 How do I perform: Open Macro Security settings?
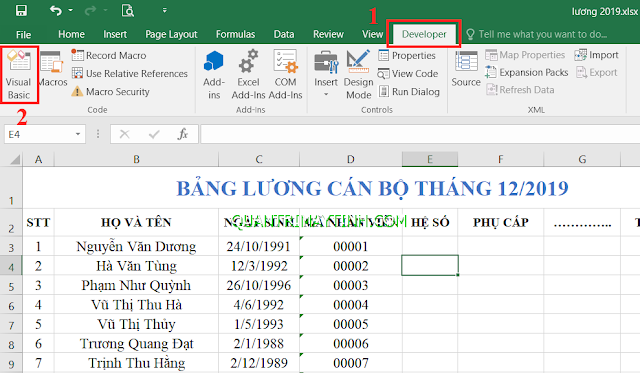[110, 91]
